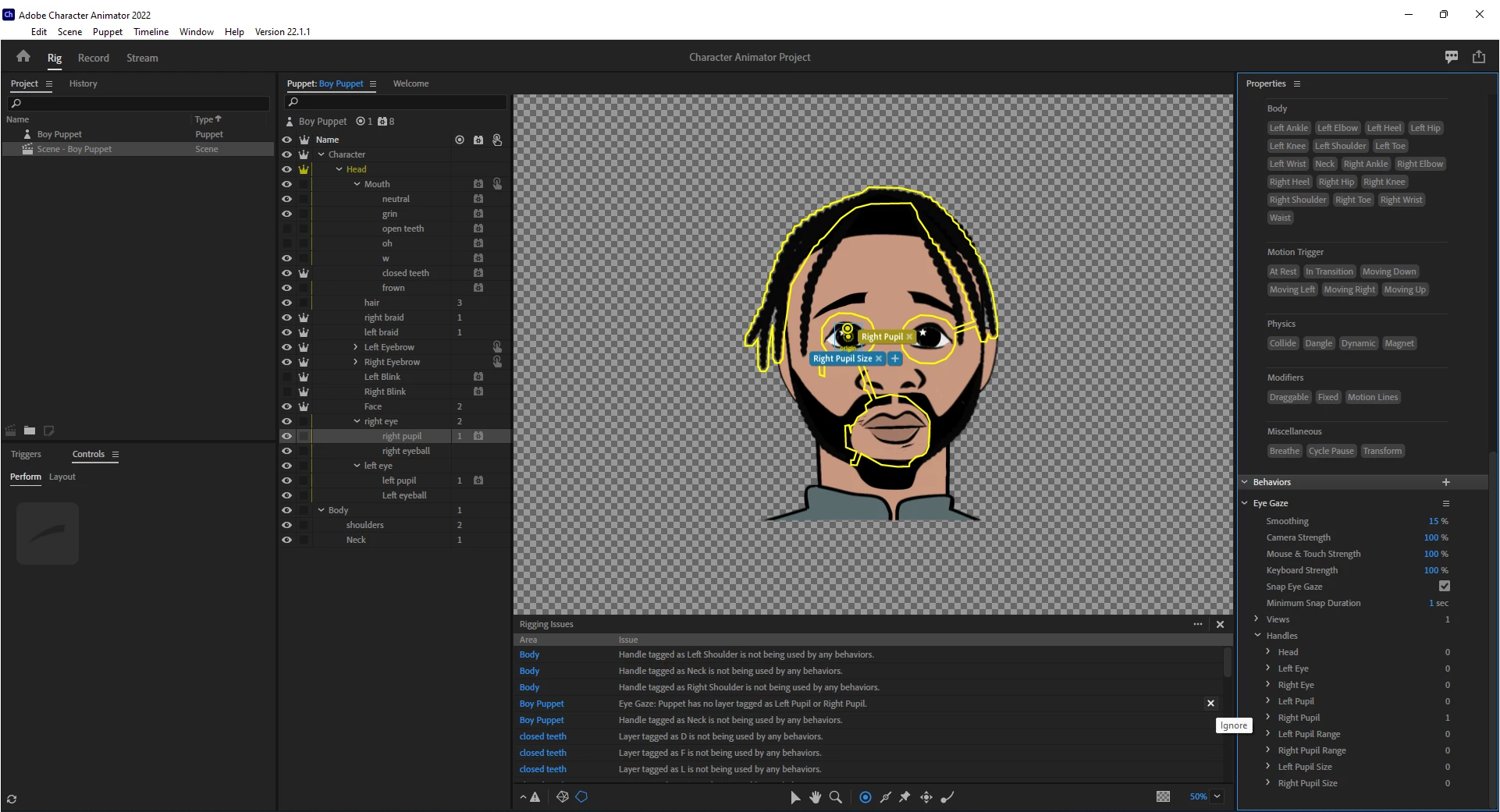The image size is (1500, 812).
Task: Select the Hand tool
Action: 816,797
